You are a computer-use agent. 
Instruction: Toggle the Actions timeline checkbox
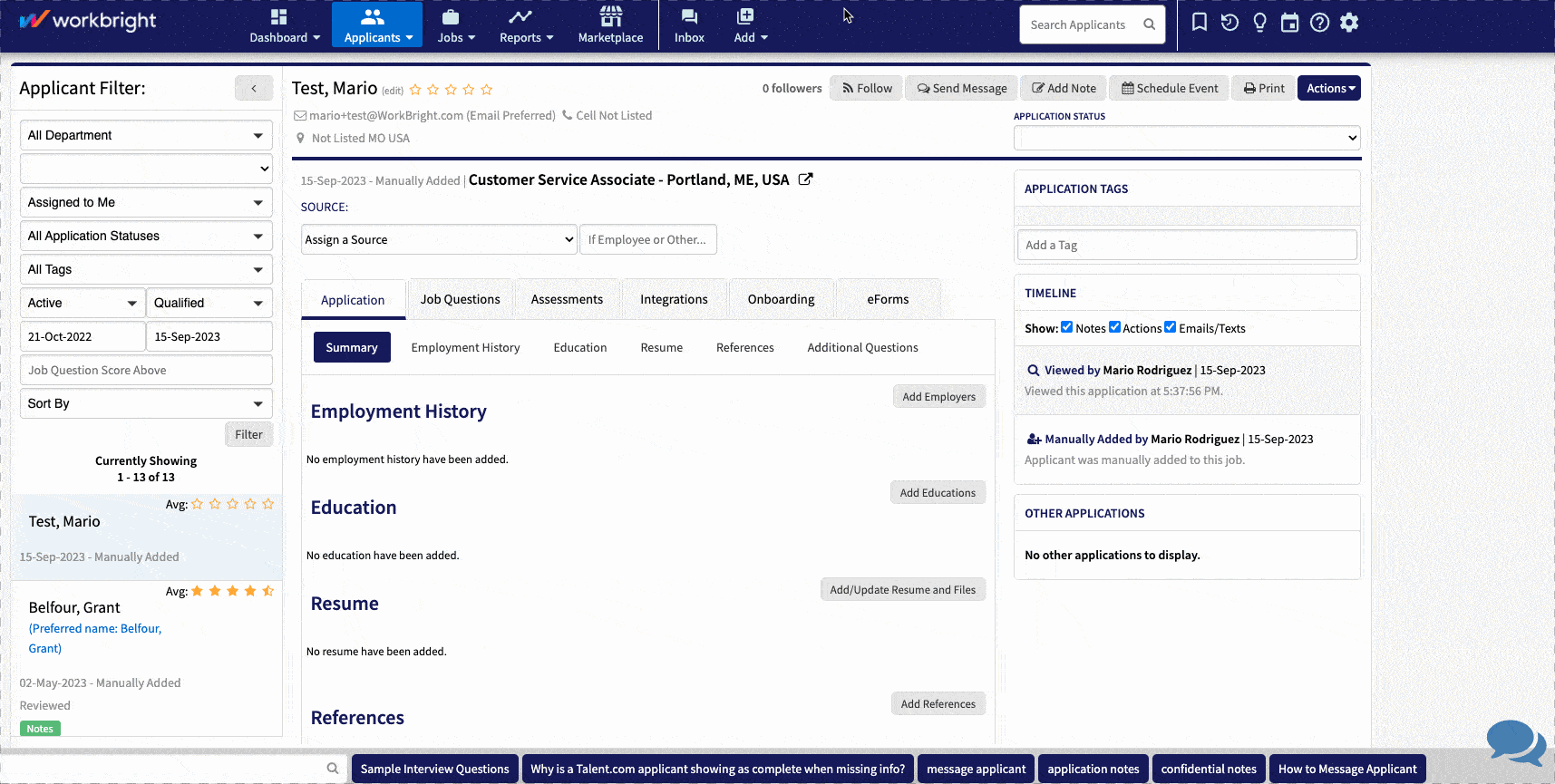coord(1115,327)
